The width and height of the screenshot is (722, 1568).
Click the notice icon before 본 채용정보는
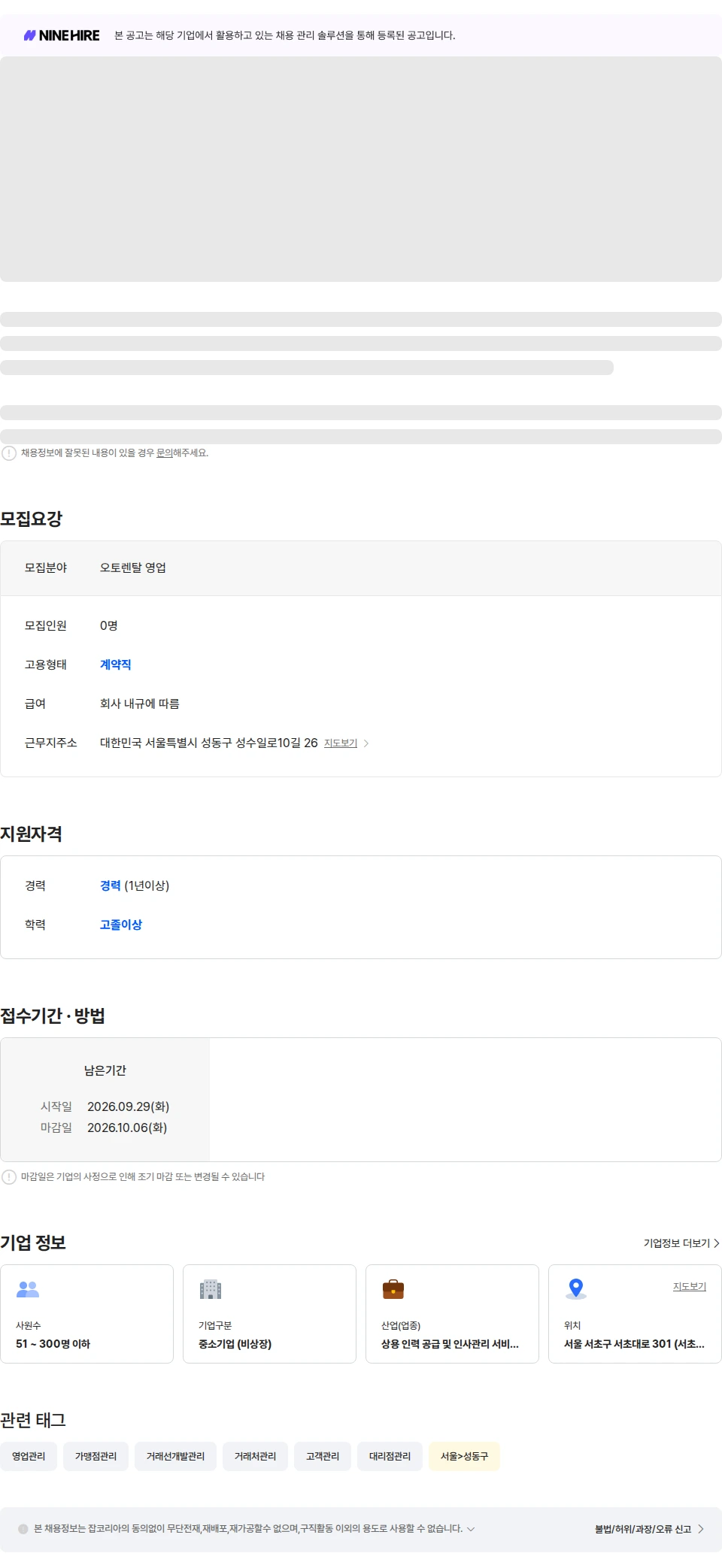coord(23,1529)
